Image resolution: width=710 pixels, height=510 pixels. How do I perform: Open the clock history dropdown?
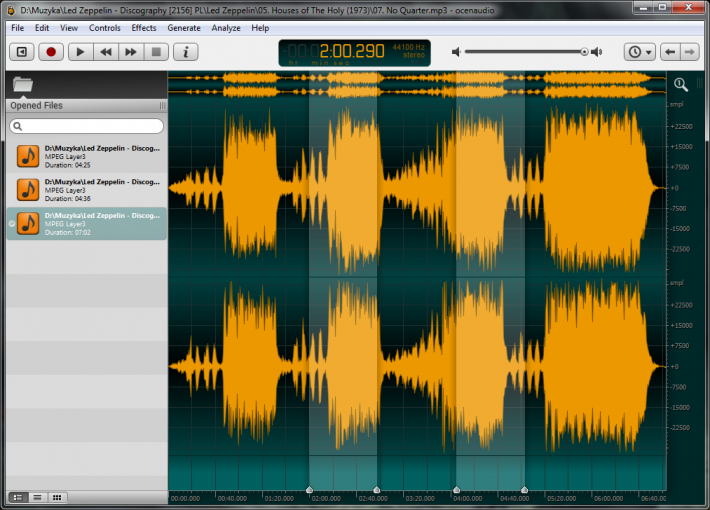pyautogui.click(x=640, y=52)
